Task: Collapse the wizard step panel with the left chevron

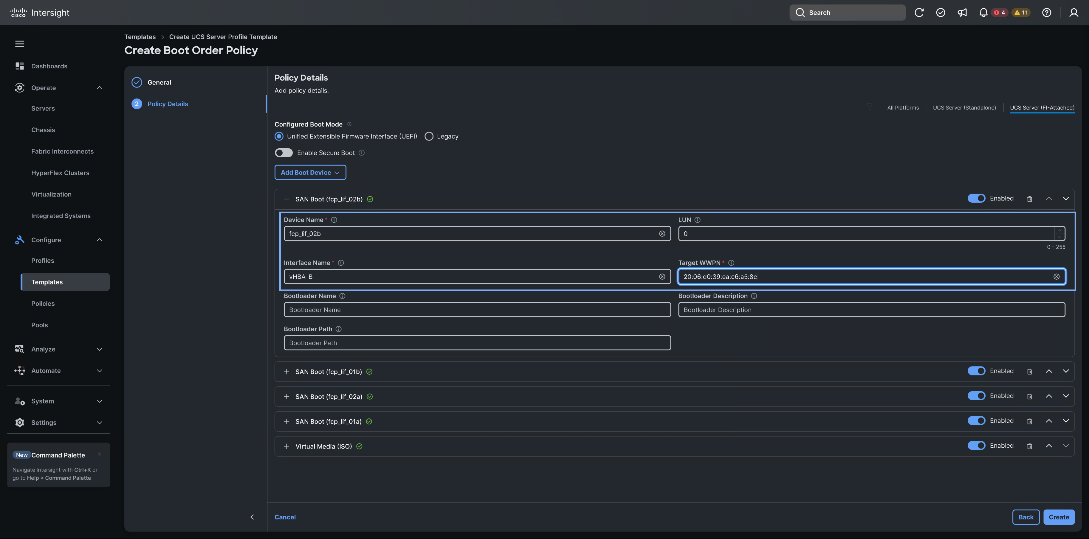Action: (x=252, y=517)
